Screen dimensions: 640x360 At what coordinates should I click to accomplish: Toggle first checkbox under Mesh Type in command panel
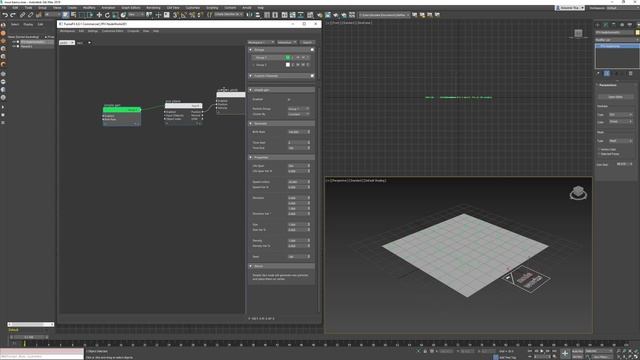tap(599, 150)
